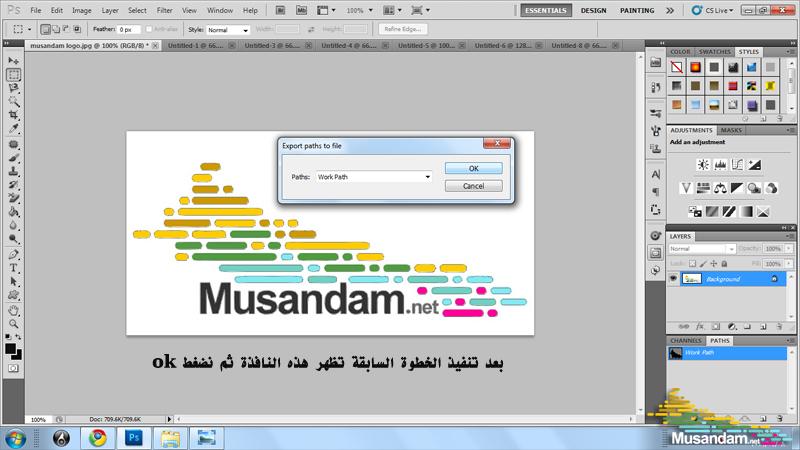Choose Add to selection mode
The width and height of the screenshot is (800, 450).
(x=56, y=29)
